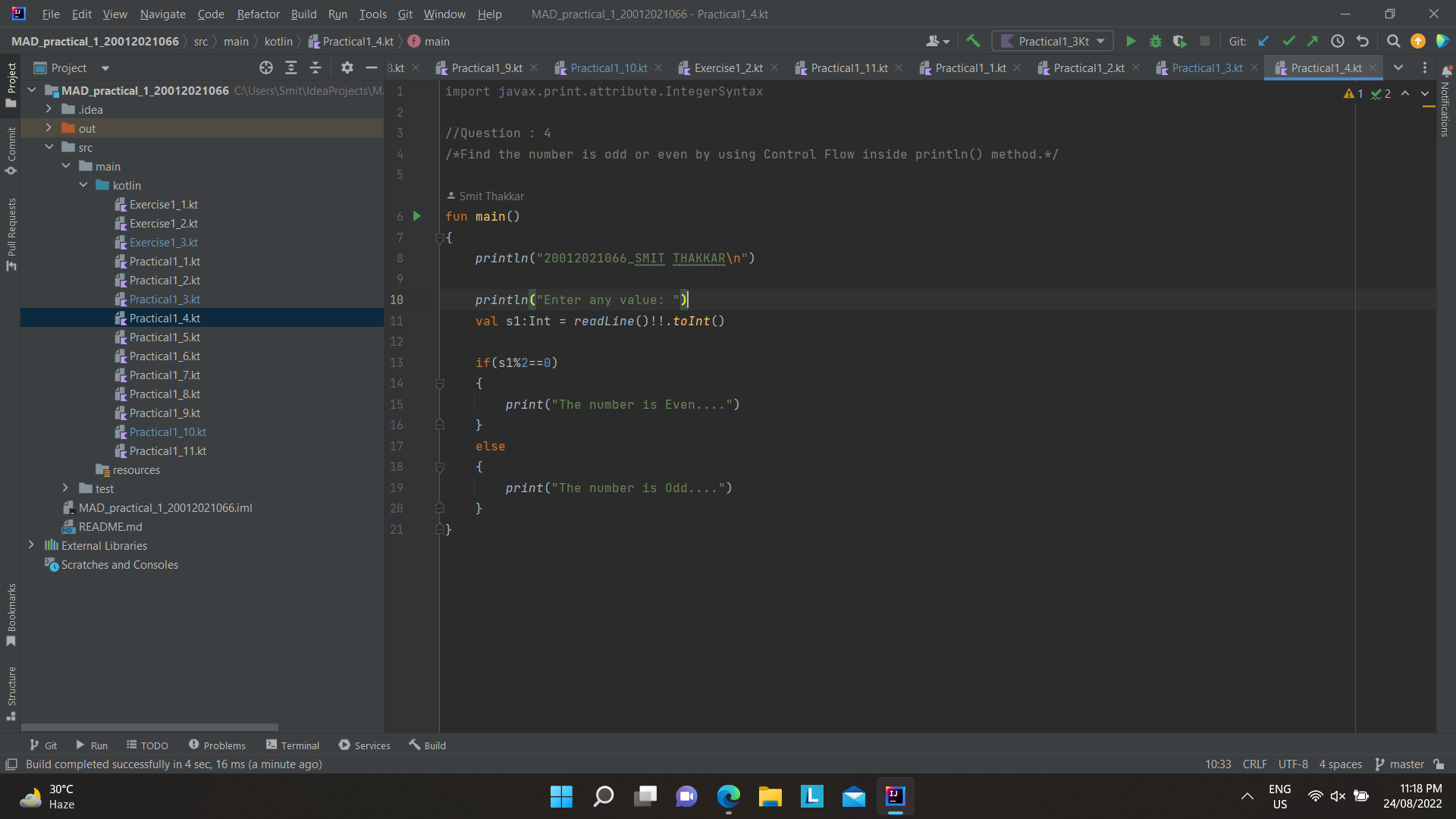Toggle read-only lock icon in status bar

coord(1439,764)
